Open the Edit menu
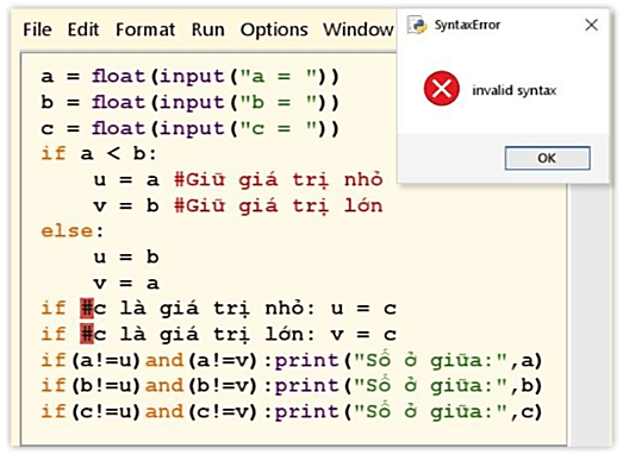The image size is (620, 453). coord(83,29)
